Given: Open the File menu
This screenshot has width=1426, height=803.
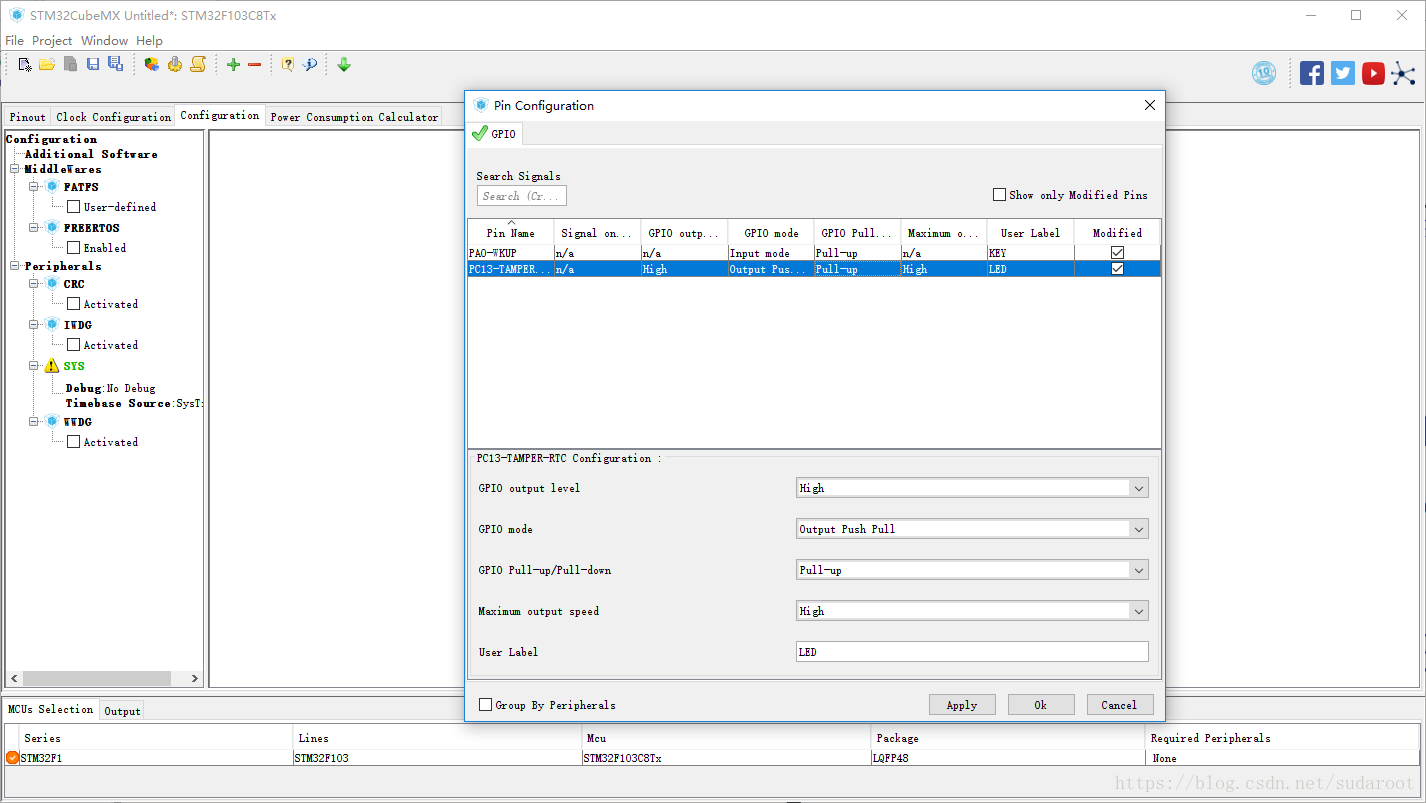Looking at the screenshot, I should (14, 40).
